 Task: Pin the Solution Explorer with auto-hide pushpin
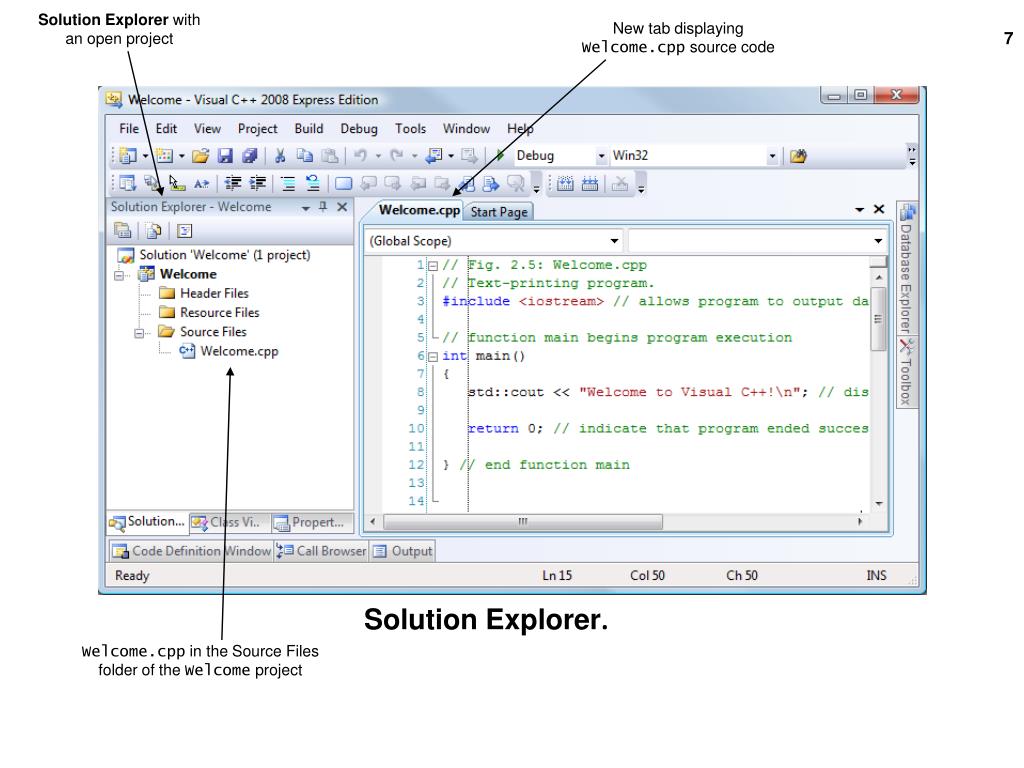(323, 207)
